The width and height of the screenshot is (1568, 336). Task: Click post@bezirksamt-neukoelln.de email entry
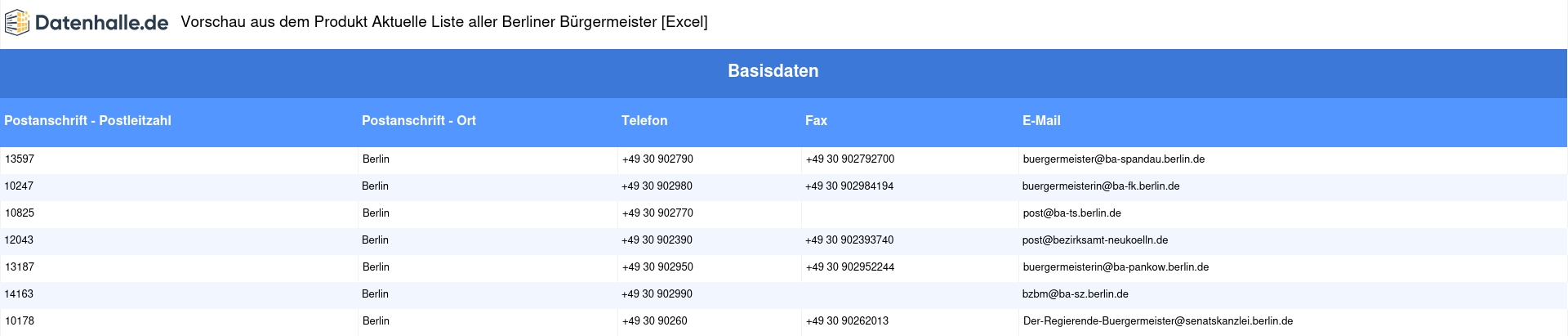click(x=1095, y=240)
